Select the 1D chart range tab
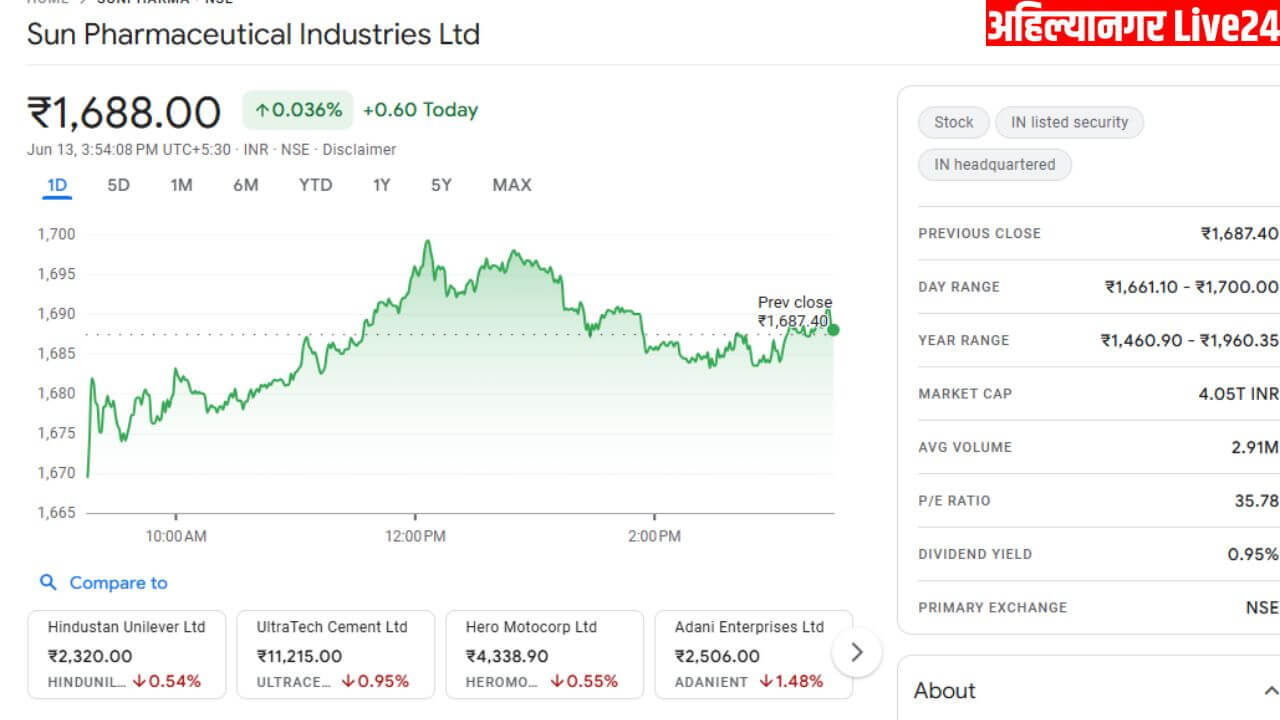 (57, 185)
